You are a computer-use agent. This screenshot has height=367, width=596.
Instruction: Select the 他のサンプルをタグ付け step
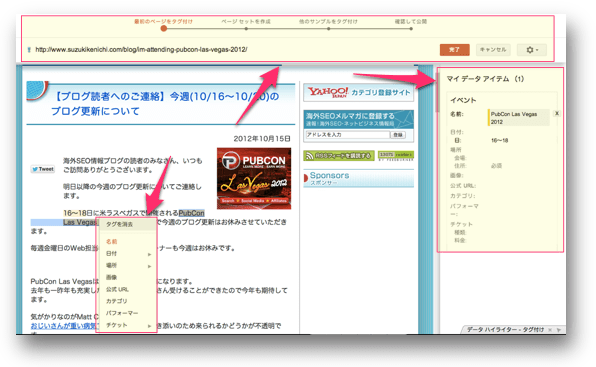coord(328,22)
